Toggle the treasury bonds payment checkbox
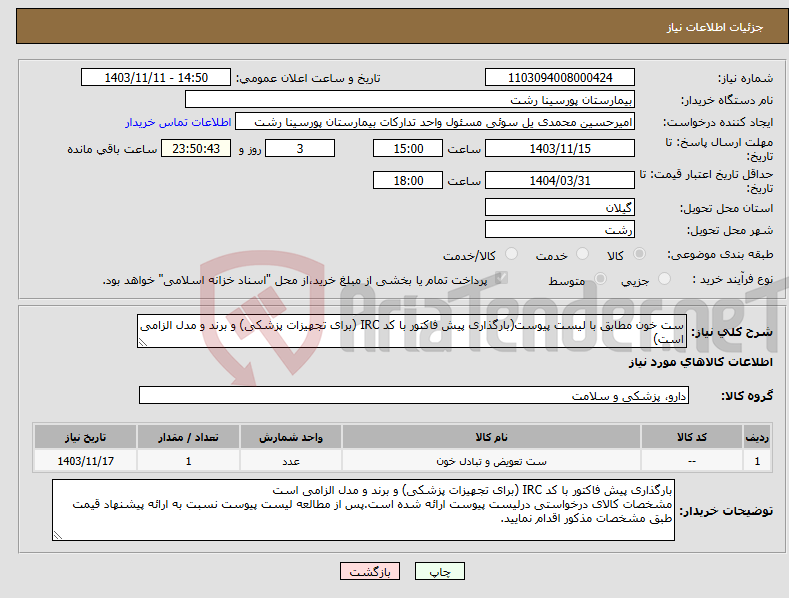This screenshot has height=598, width=789. pyautogui.click(x=501, y=278)
